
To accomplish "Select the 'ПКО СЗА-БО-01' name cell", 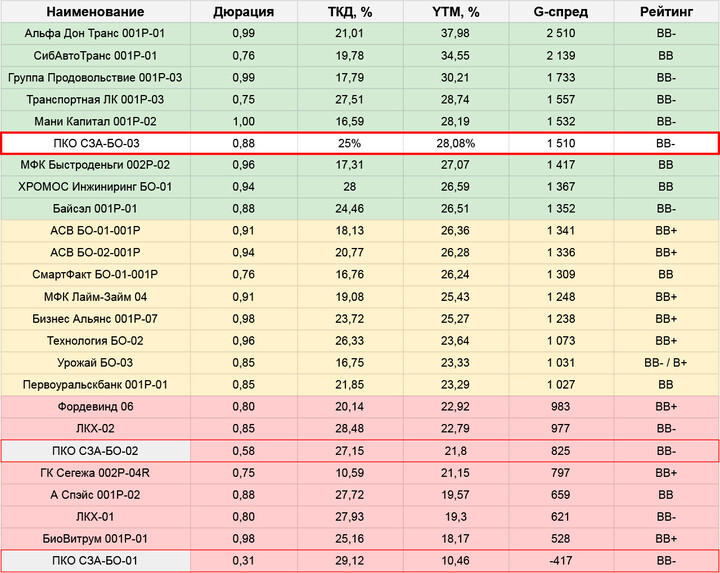I will click(x=96, y=561).
